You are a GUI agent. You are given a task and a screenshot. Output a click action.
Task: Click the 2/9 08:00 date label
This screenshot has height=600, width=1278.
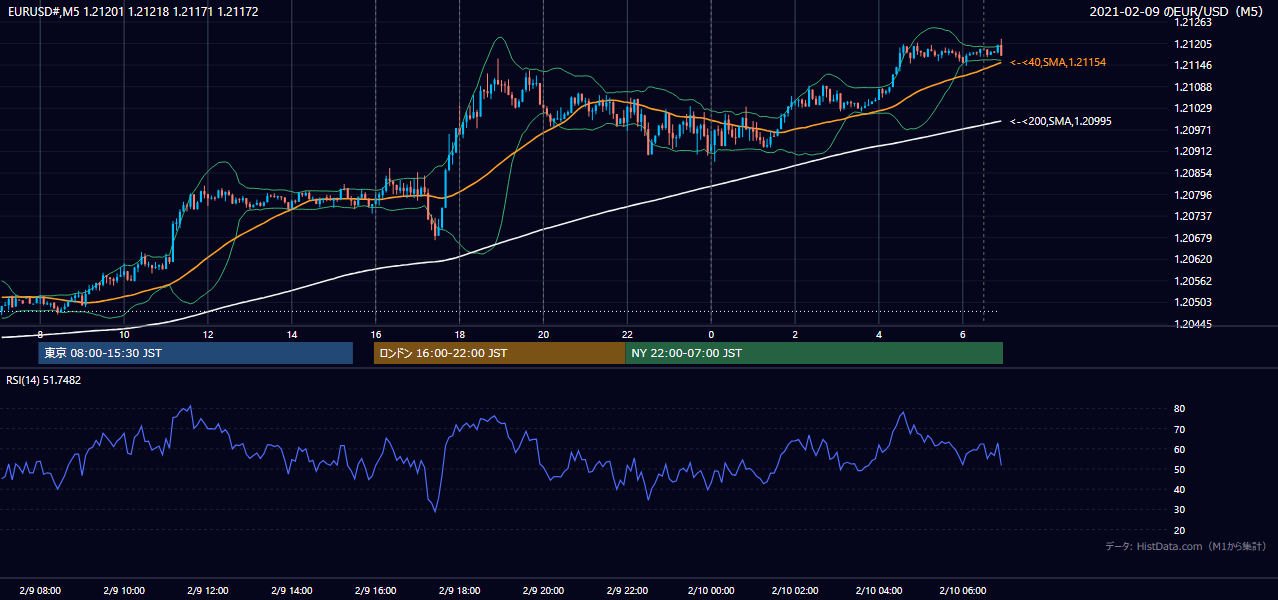pyautogui.click(x=41, y=591)
